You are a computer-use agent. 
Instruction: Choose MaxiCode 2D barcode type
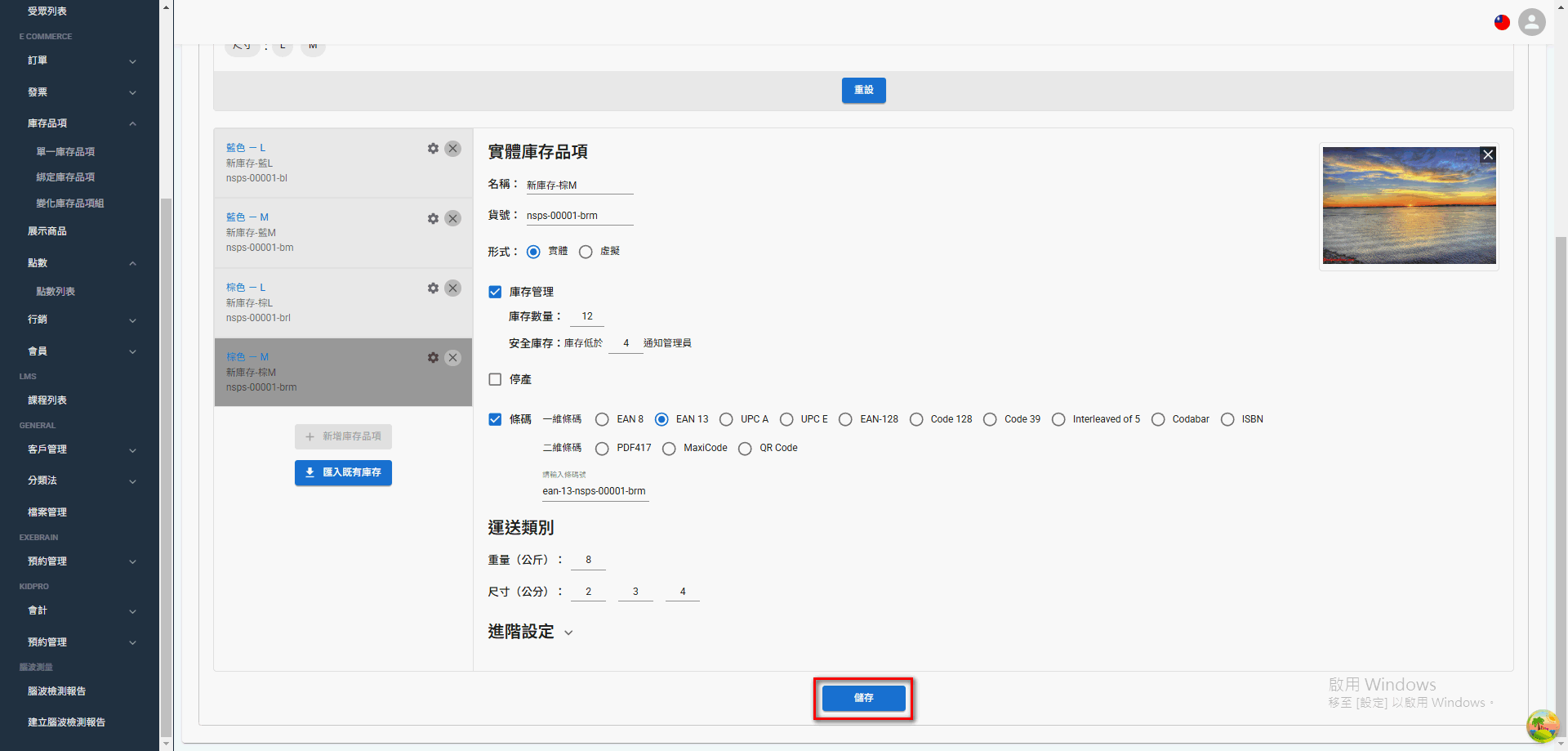click(x=669, y=449)
